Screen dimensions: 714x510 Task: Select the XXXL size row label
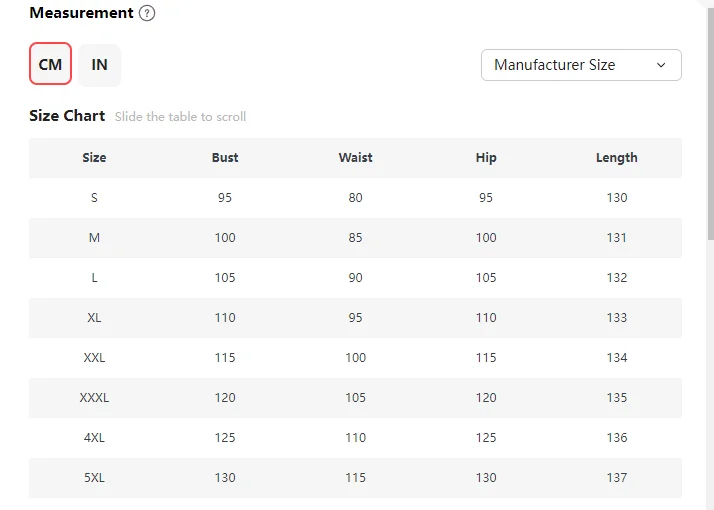point(94,398)
